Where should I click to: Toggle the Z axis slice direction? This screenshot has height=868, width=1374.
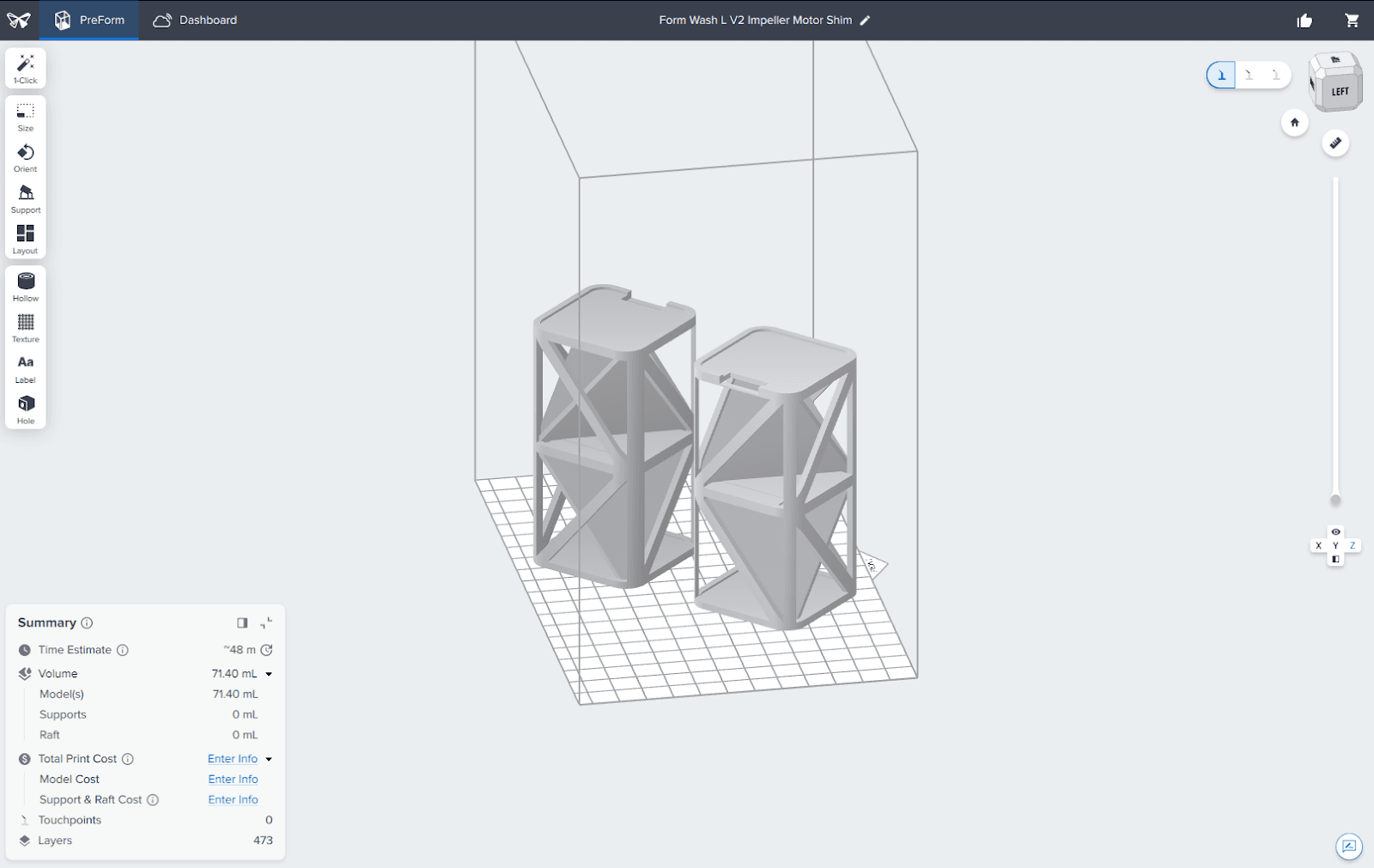click(x=1353, y=546)
